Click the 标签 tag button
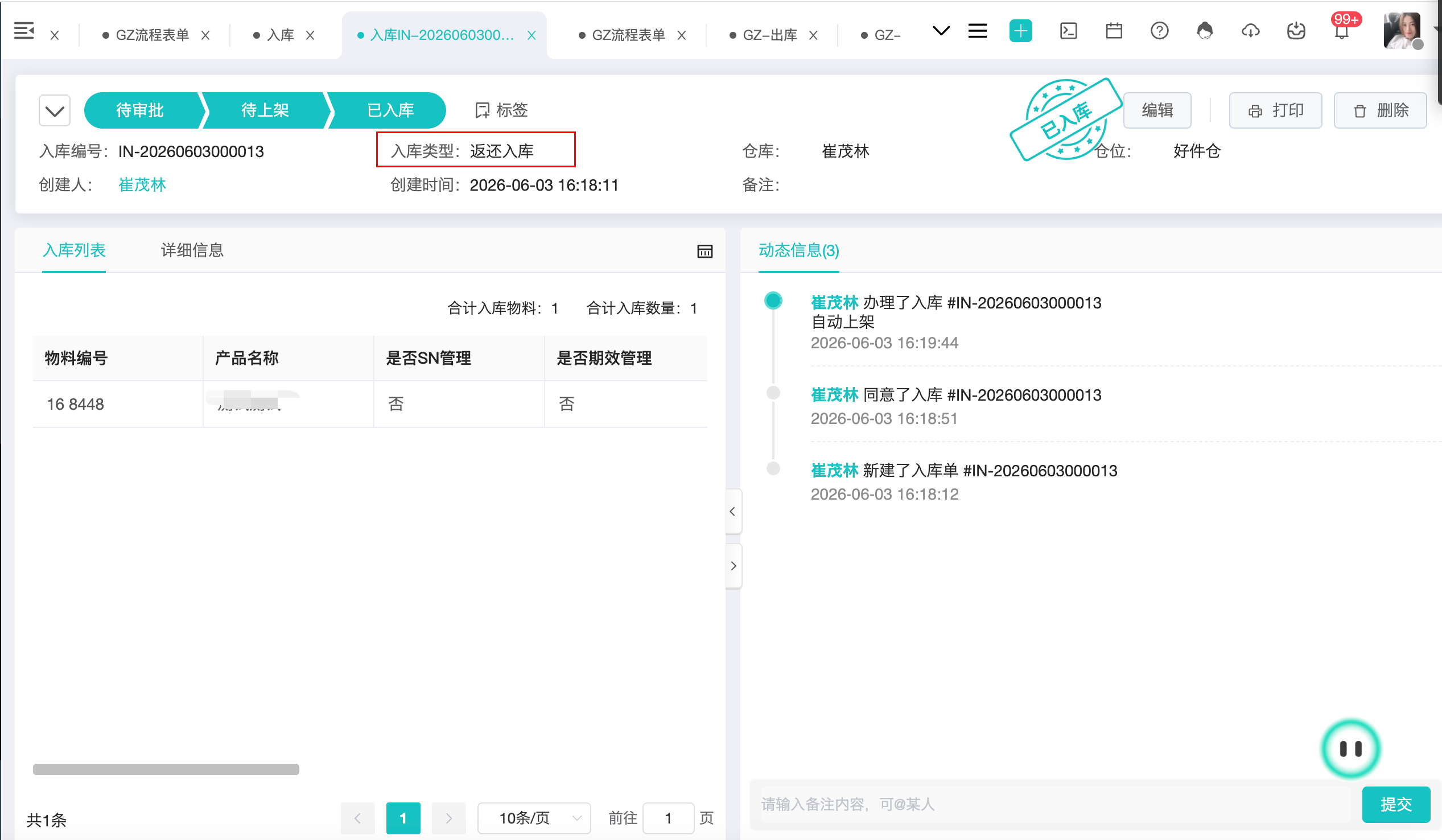 [501, 110]
